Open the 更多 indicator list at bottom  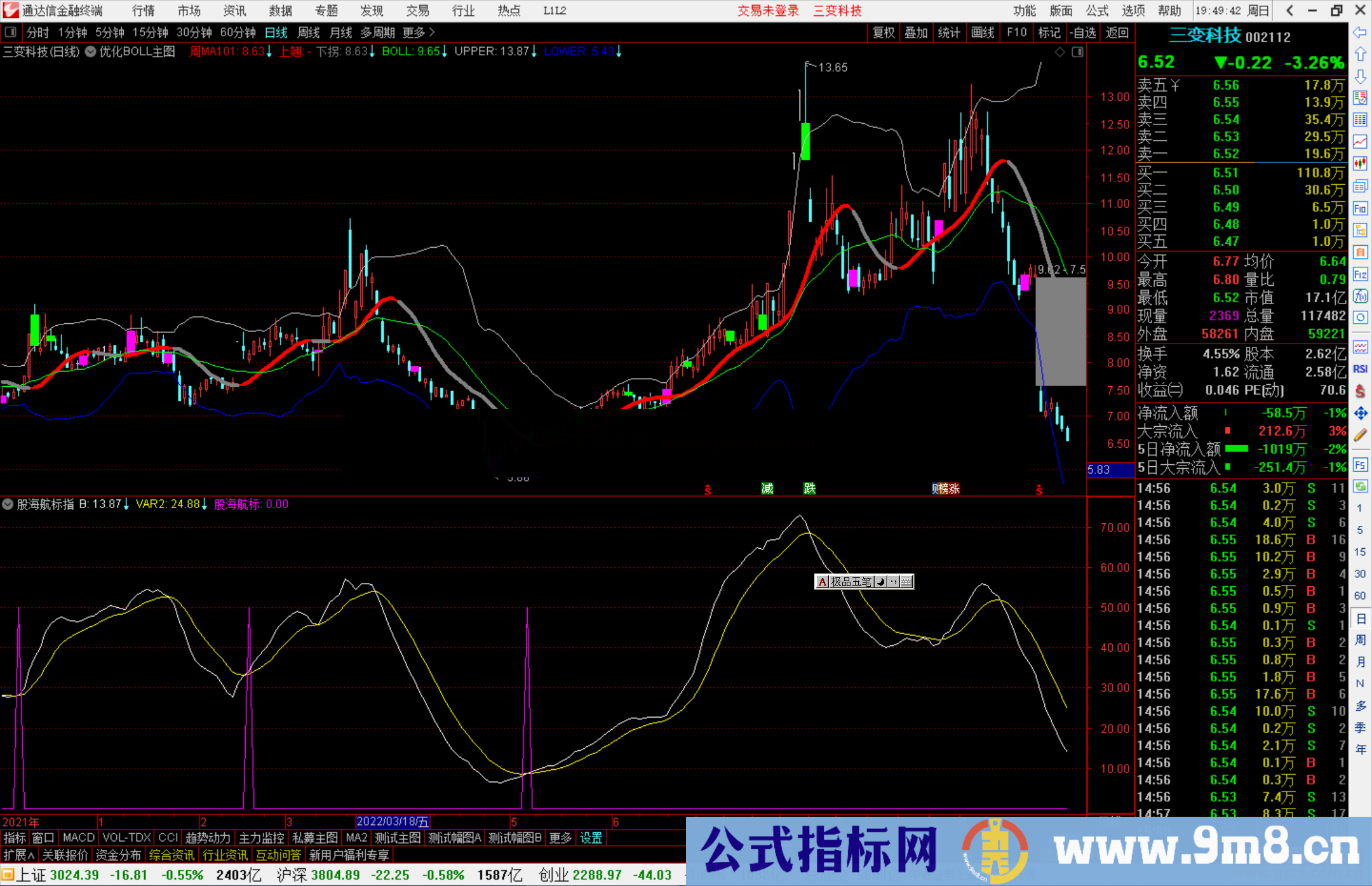point(560,838)
